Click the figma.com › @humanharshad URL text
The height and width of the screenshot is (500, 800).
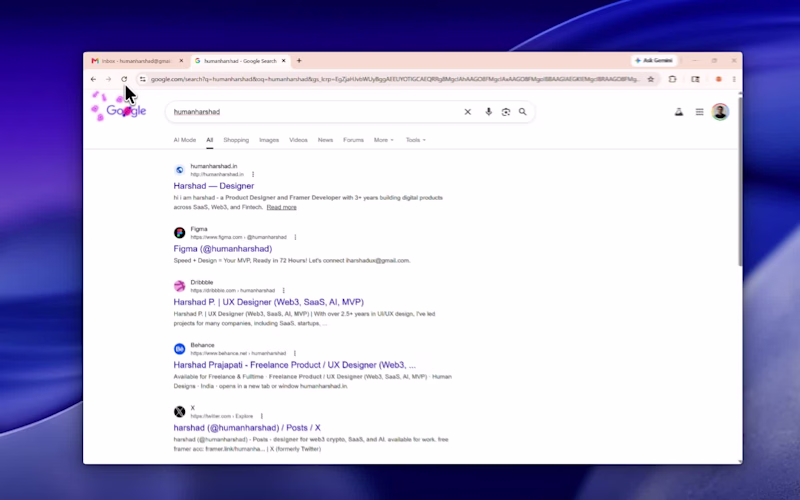pos(238,237)
